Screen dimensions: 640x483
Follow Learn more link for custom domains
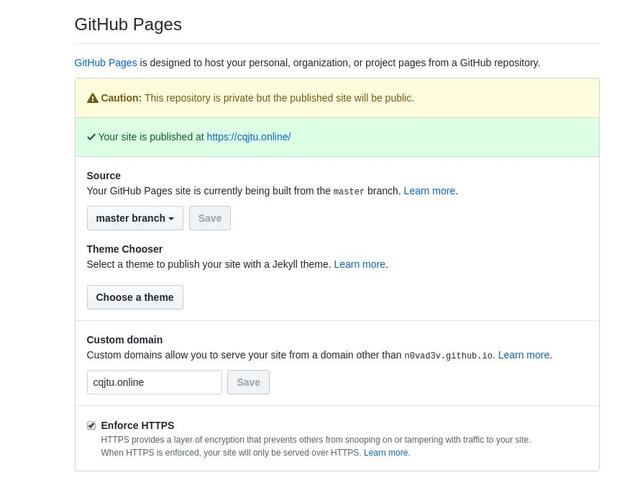(524, 355)
